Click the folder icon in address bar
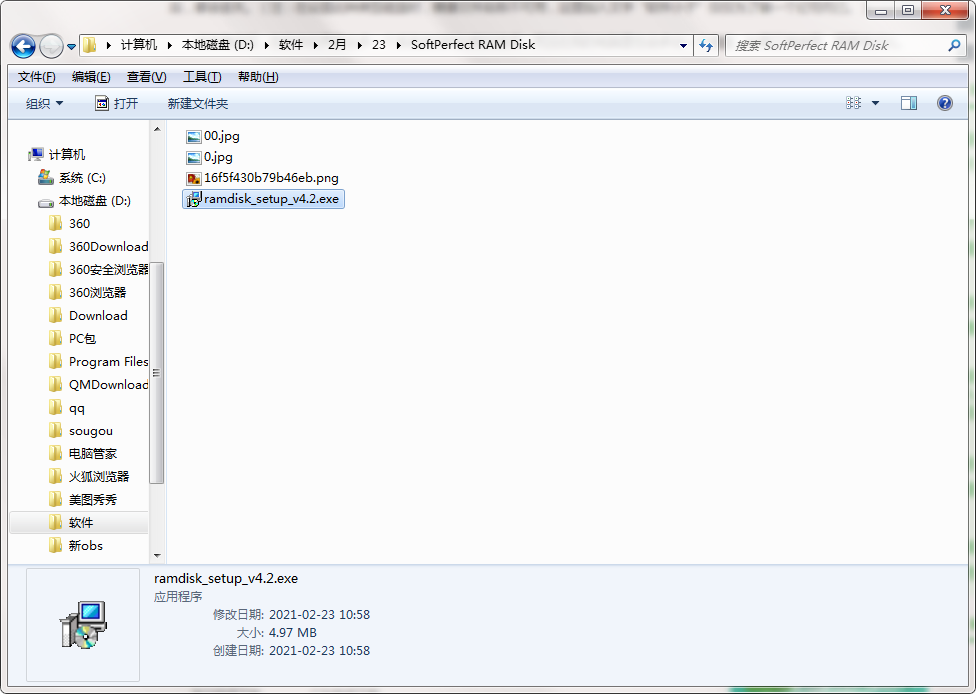Image resolution: width=976 pixels, height=694 pixels. pyautogui.click(x=90, y=45)
